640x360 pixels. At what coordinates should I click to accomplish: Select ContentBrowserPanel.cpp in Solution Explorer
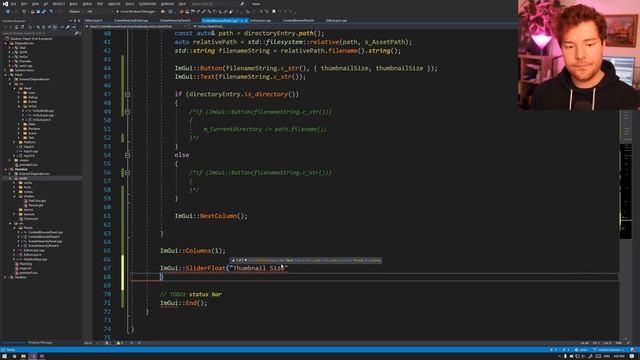tap(45, 232)
